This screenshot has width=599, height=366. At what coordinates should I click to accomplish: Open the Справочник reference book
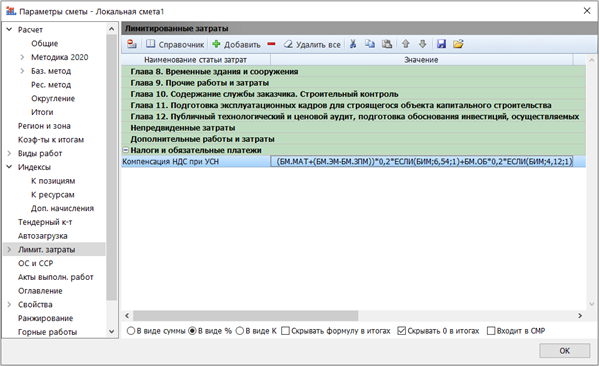point(175,44)
